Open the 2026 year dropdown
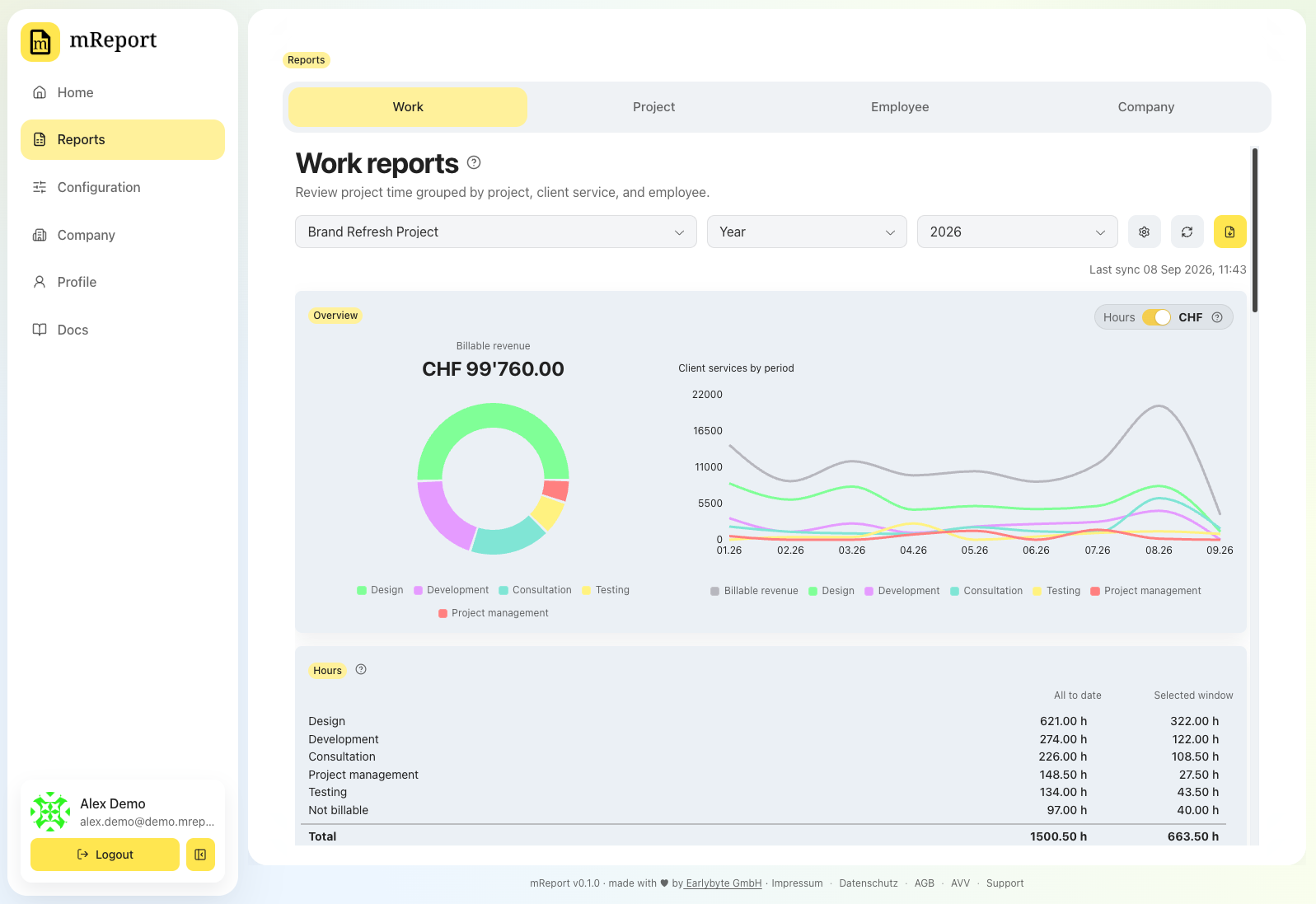This screenshot has height=904, width=1316. coord(1017,232)
